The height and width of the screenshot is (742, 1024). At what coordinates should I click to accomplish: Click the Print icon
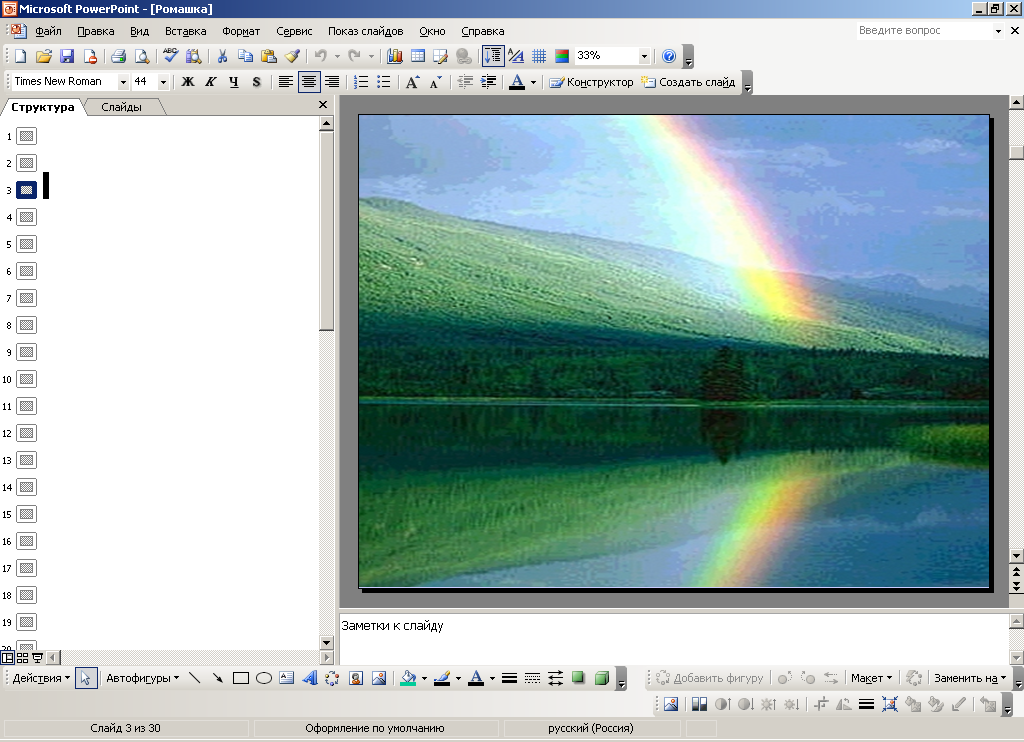tap(118, 56)
